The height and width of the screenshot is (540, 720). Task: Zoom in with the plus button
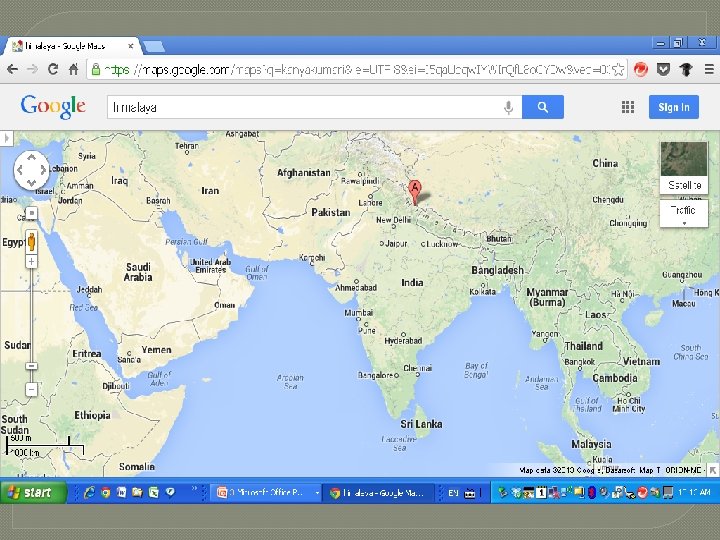[31, 262]
